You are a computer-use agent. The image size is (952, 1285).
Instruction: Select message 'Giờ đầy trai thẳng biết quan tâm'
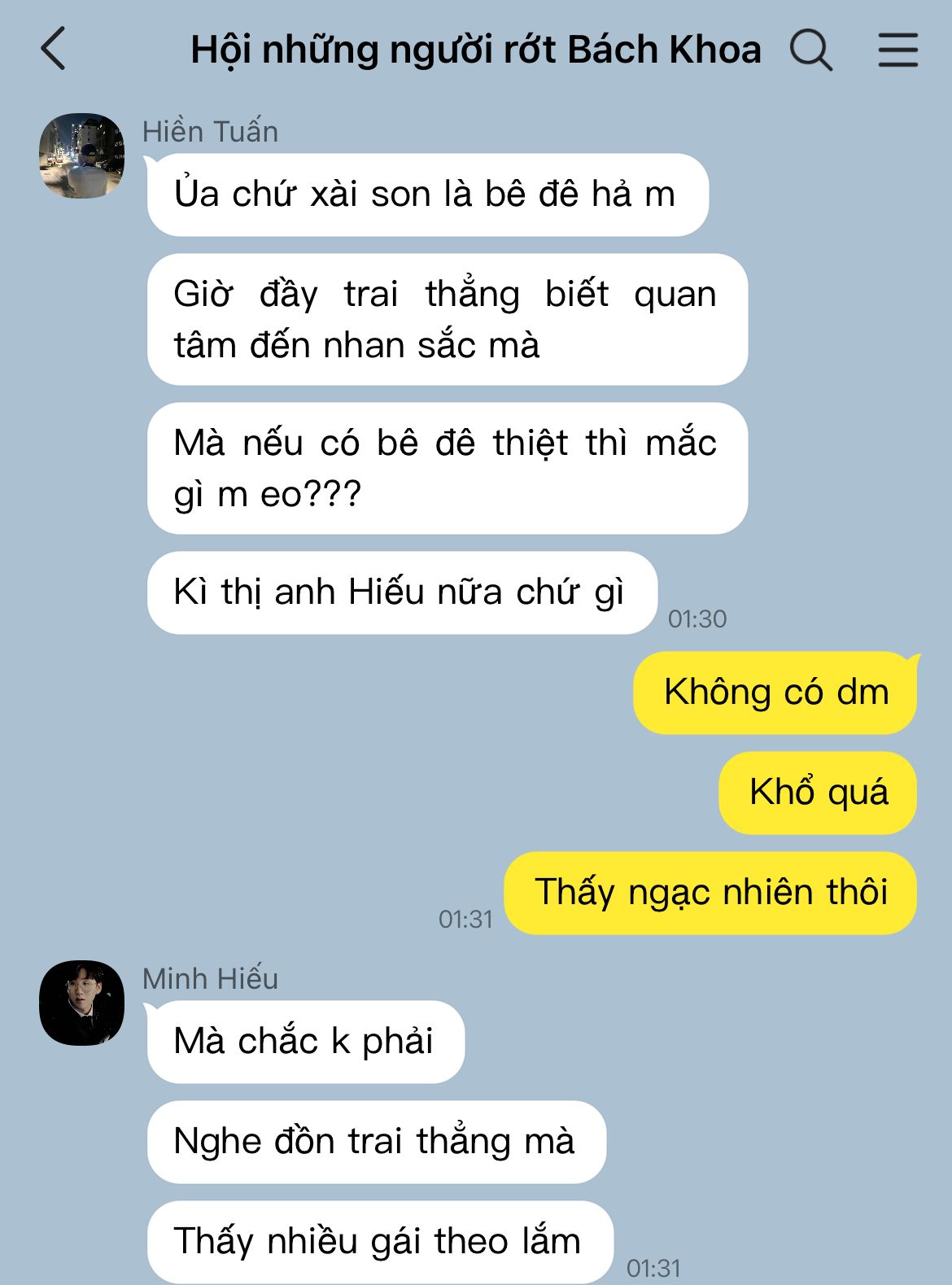[x=448, y=319]
